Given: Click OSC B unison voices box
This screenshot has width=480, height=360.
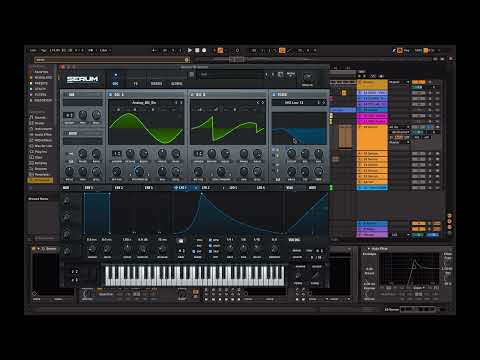Looking at the screenshot, I should pyautogui.click(x=198, y=154).
